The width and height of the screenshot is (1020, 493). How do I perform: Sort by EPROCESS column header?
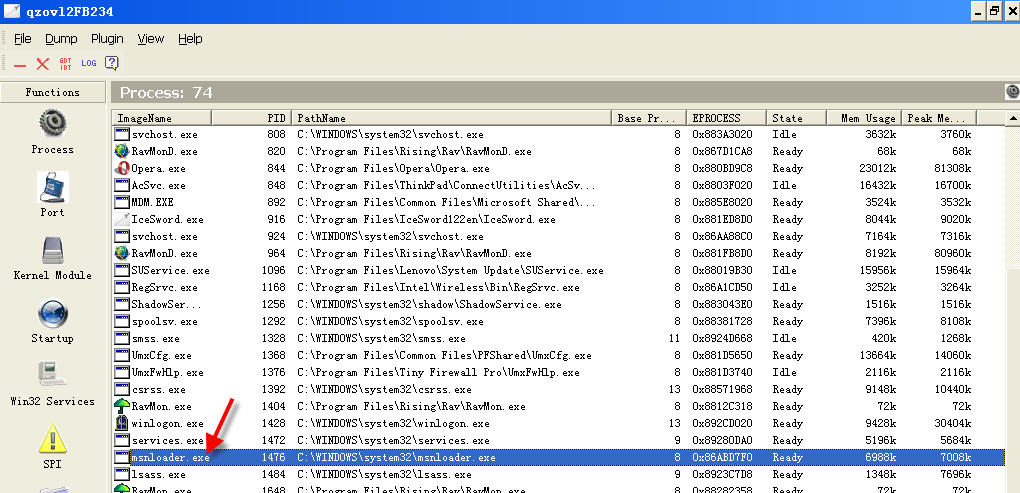726,118
